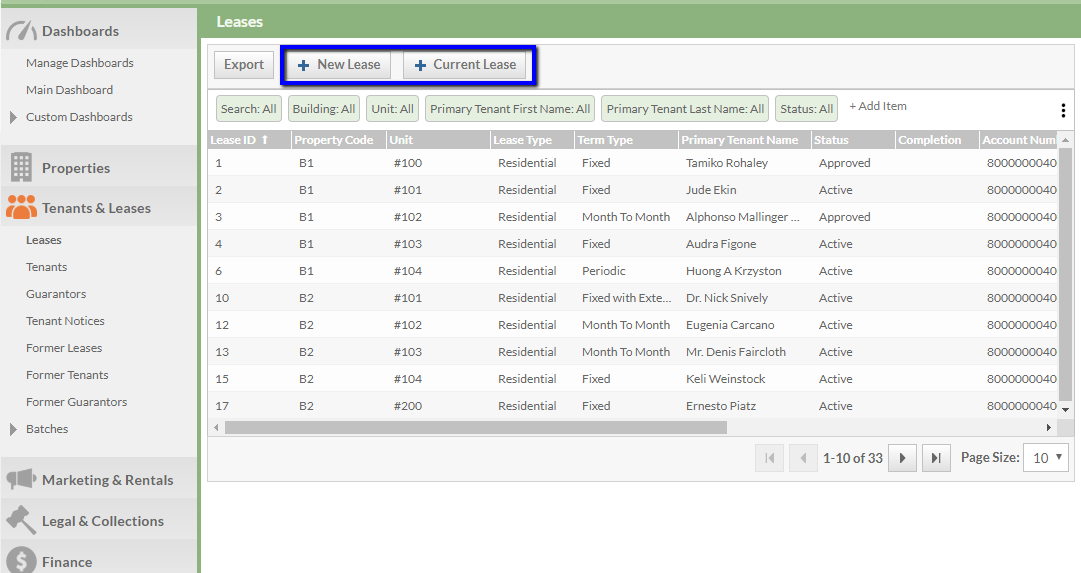
Task: Open the Dashboards gauge icon section
Action: pos(21,31)
